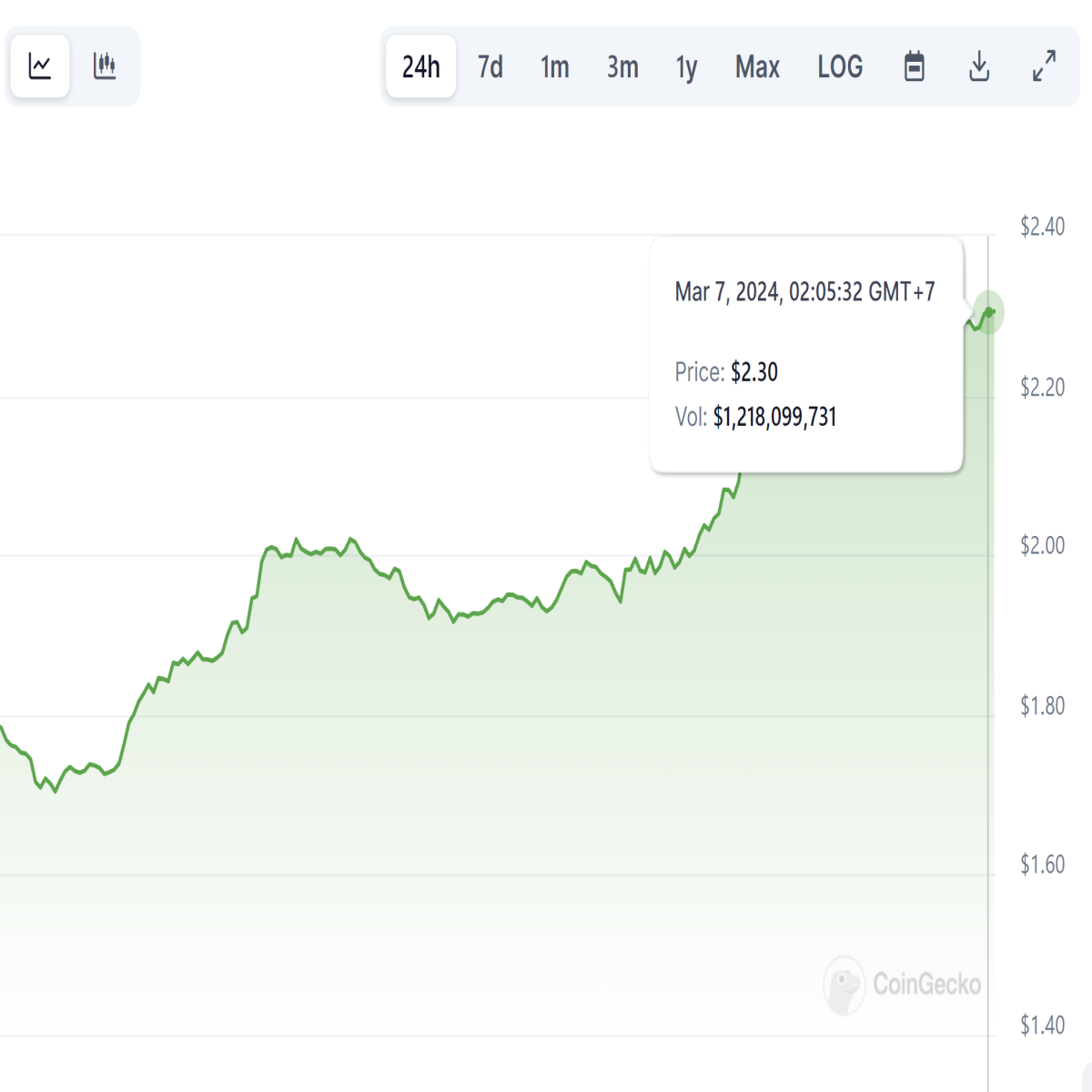This screenshot has height=1092, width=1092.
Task: Expand chart to fullscreen
Action: (1045, 66)
